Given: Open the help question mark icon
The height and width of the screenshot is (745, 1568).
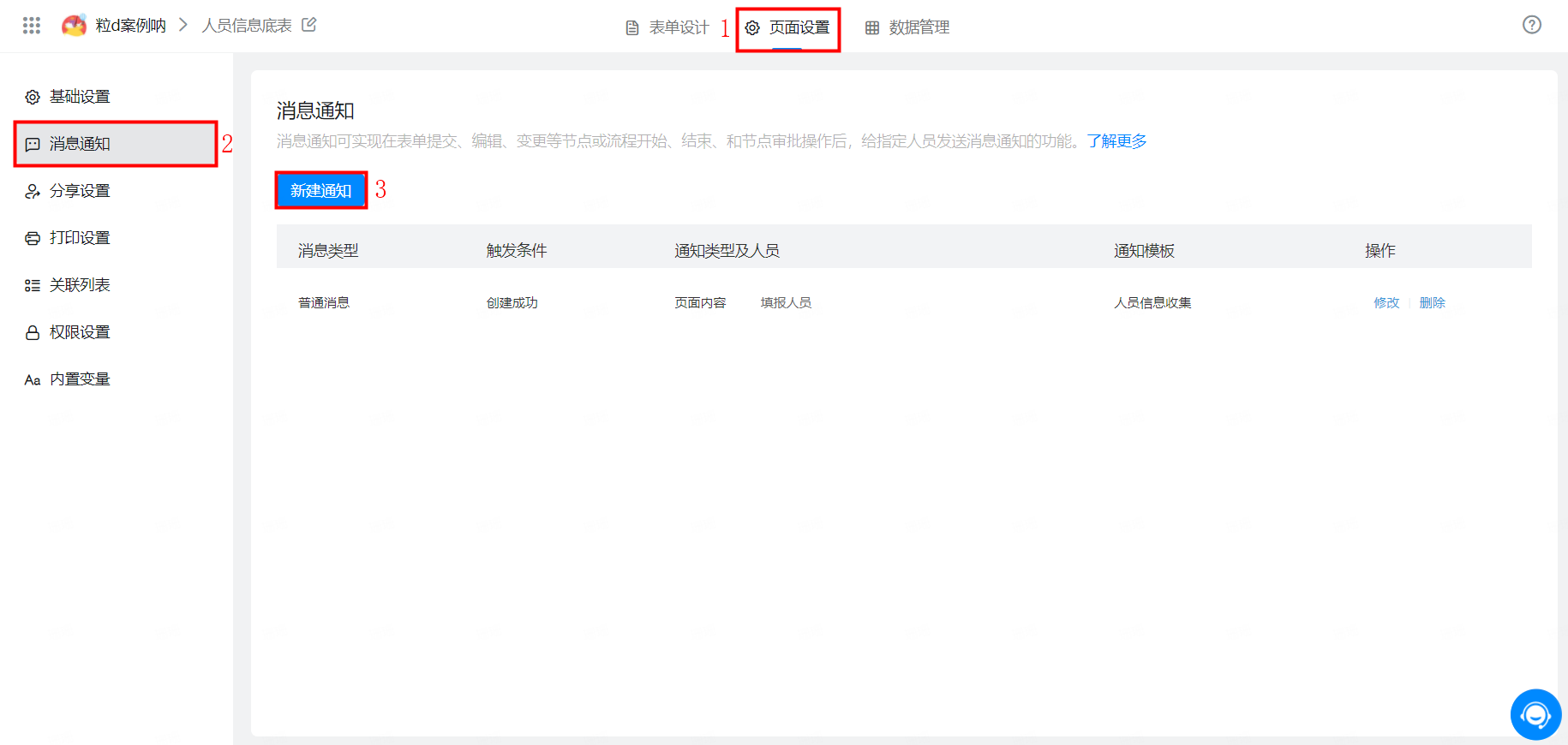Looking at the screenshot, I should [x=1532, y=25].
